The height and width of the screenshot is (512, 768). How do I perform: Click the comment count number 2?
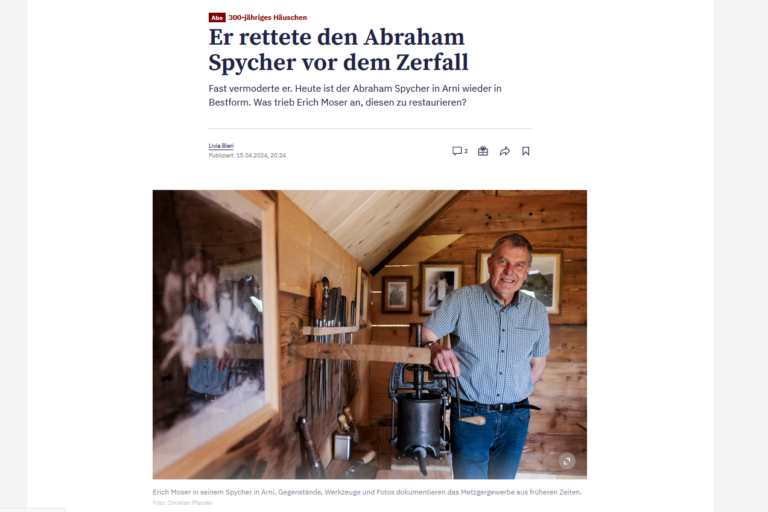(x=466, y=151)
